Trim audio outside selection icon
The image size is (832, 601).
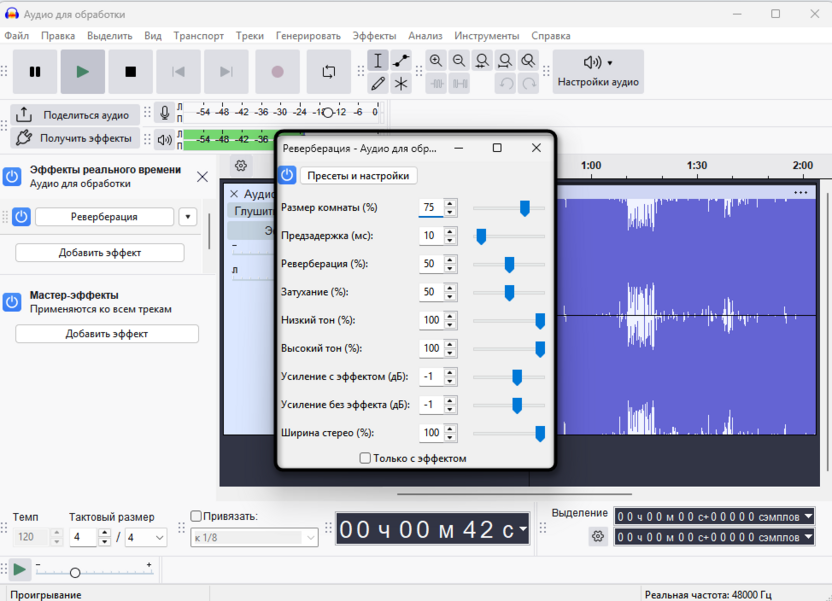(x=437, y=83)
